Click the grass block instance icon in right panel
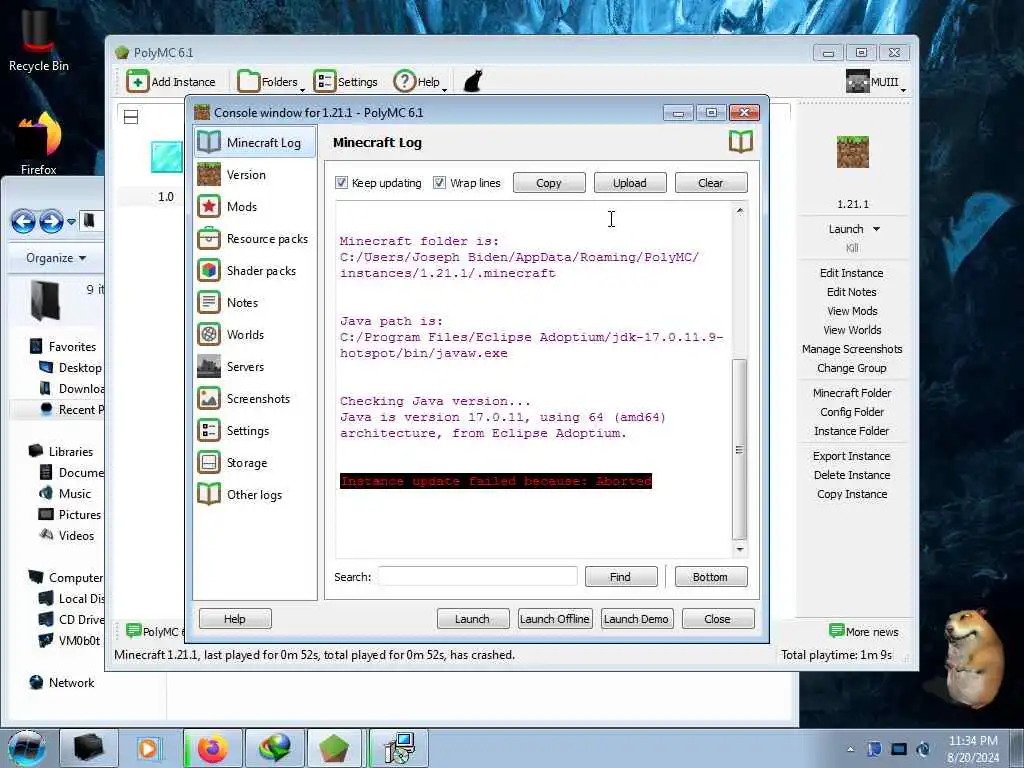The image size is (1024, 768). click(853, 152)
